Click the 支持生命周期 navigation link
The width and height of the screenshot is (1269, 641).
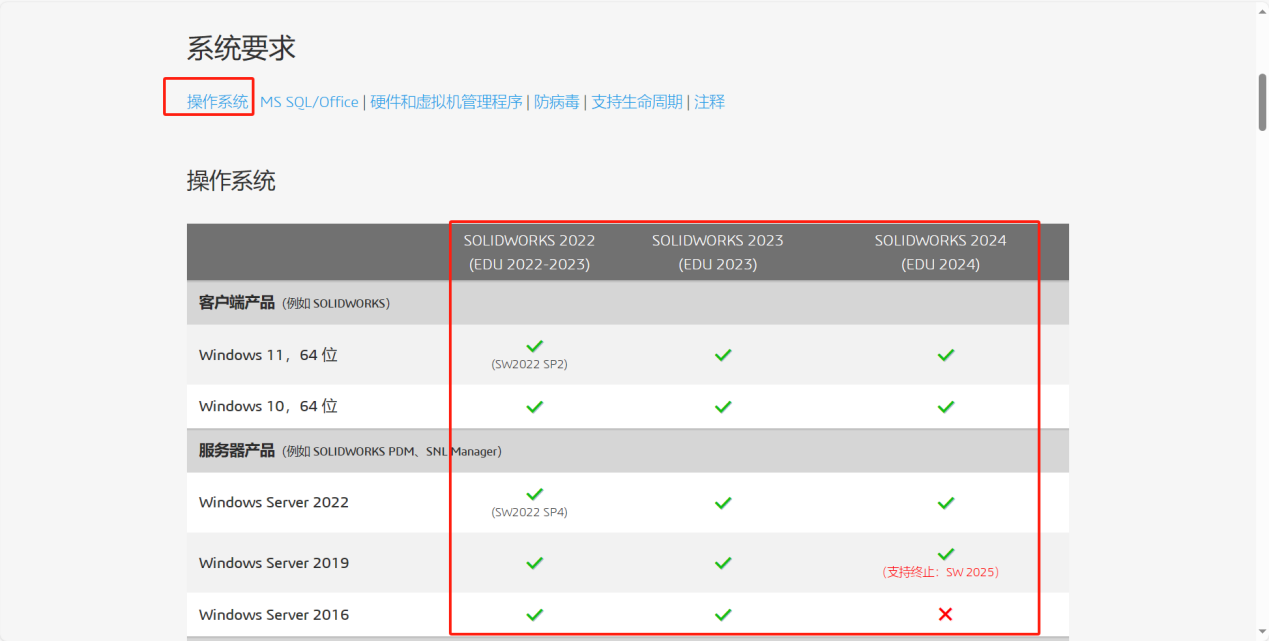pyautogui.click(x=638, y=101)
